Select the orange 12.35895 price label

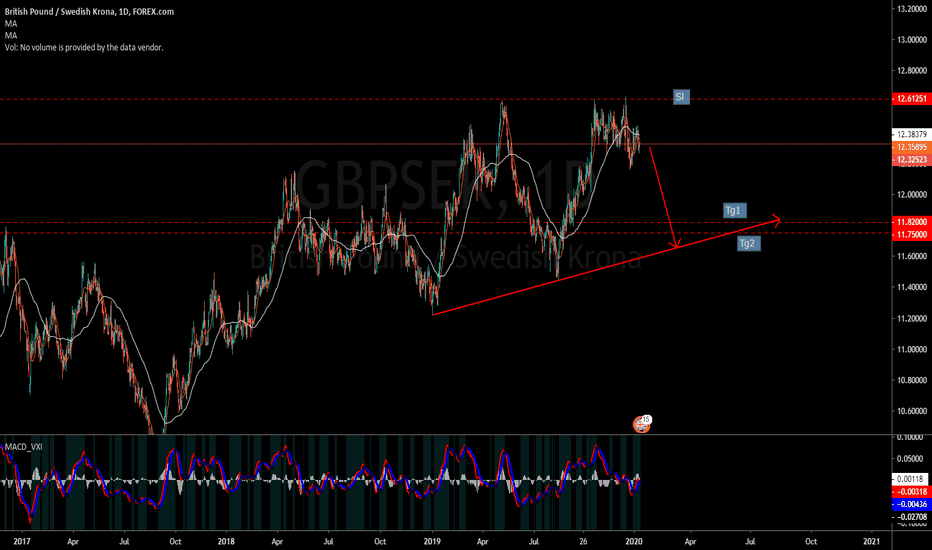[x=912, y=147]
